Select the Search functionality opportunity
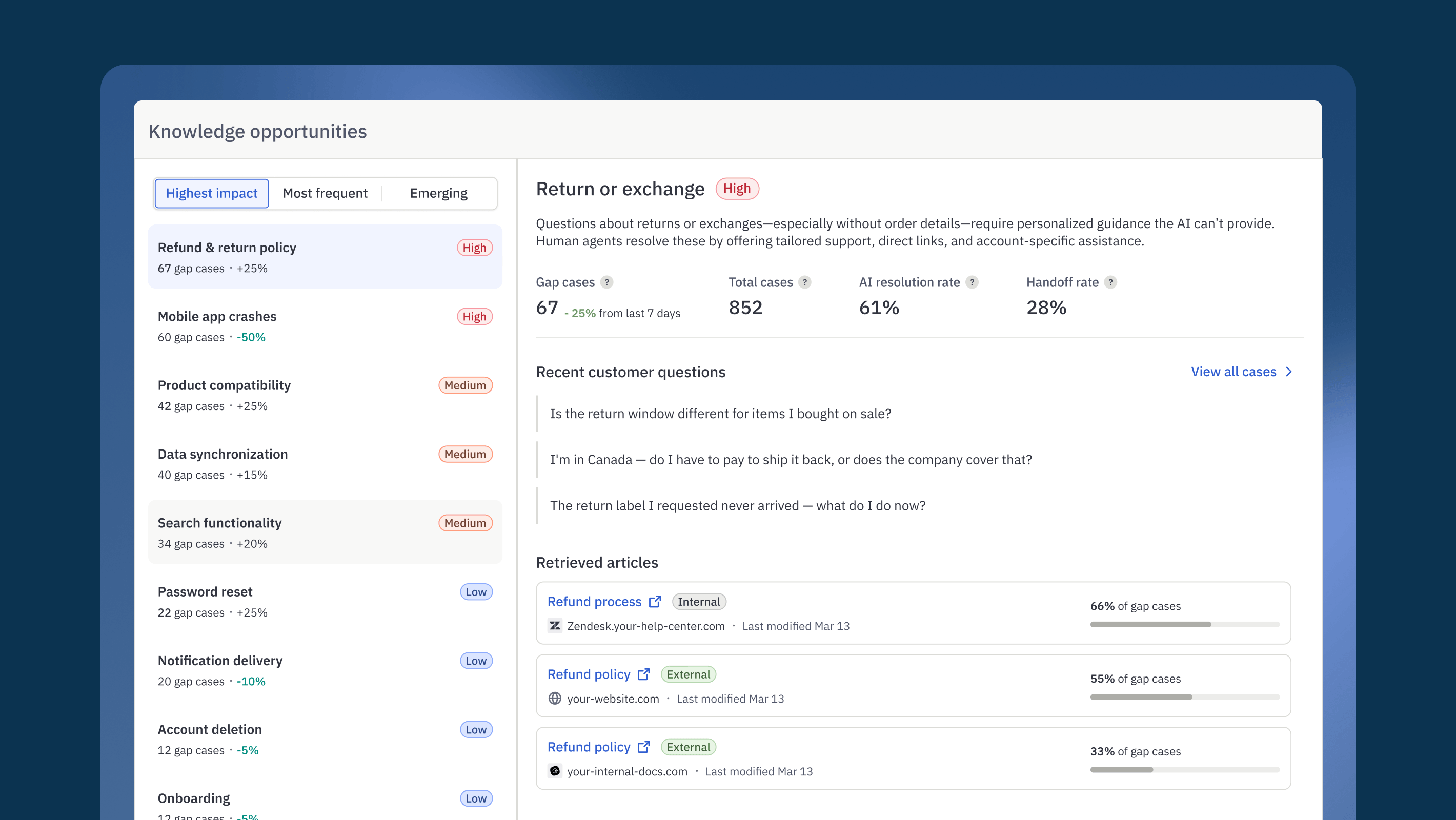1456x820 pixels. tap(325, 532)
